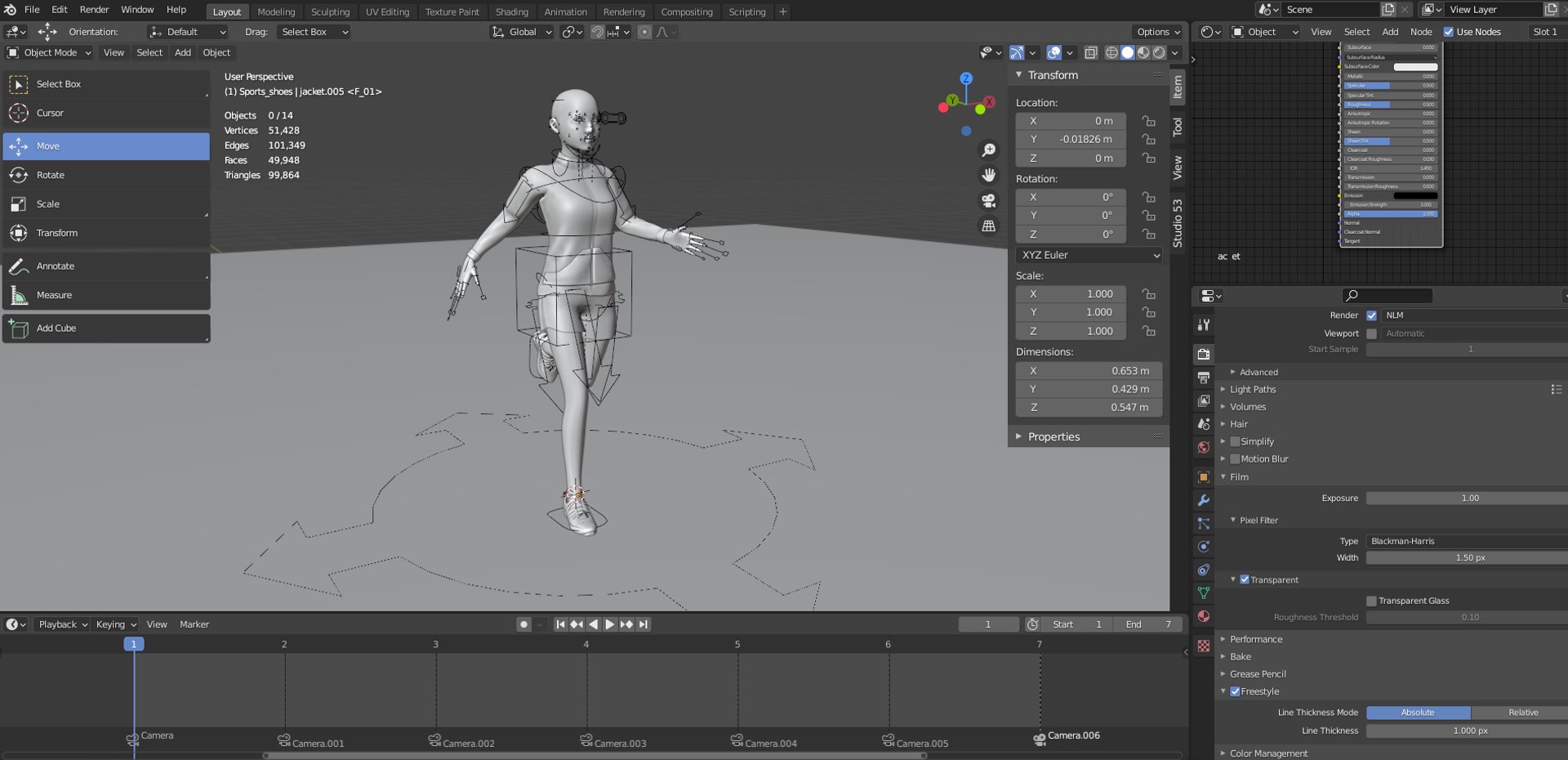
Task: Uncheck the Use Nodes checkbox
Action: (x=1449, y=32)
